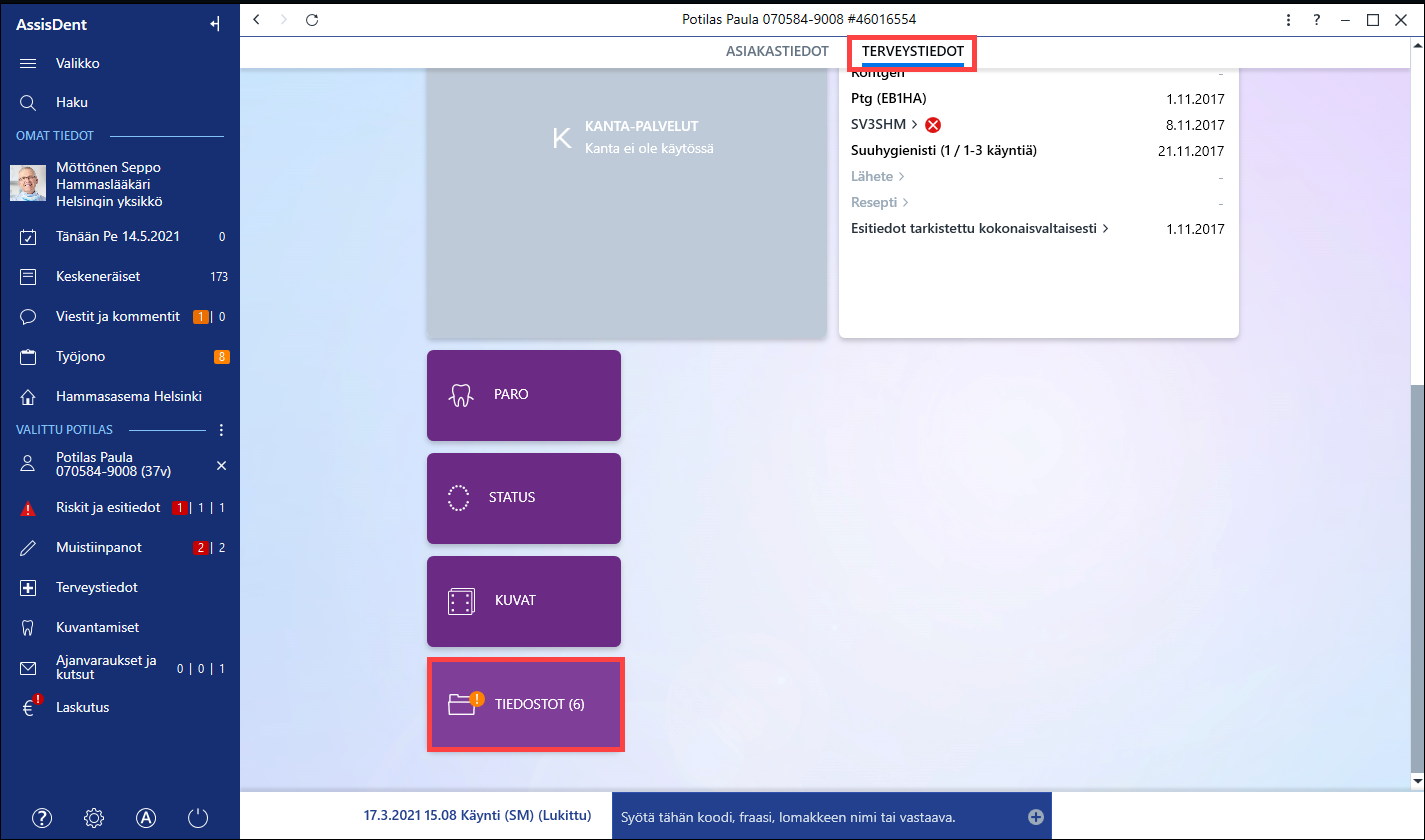Switch to the Asiakastiedot tab
This screenshot has width=1425, height=840.
[x=777, y=50]
